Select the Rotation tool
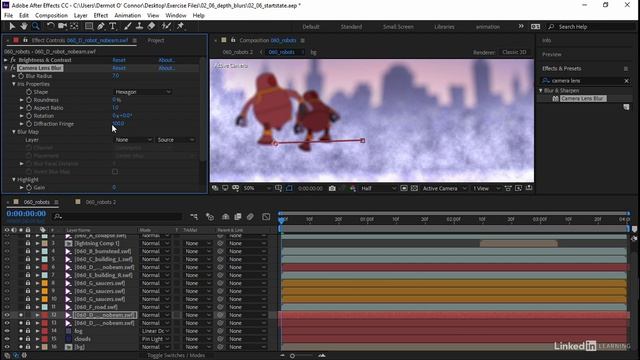640x360 pixels. point(50,26)
